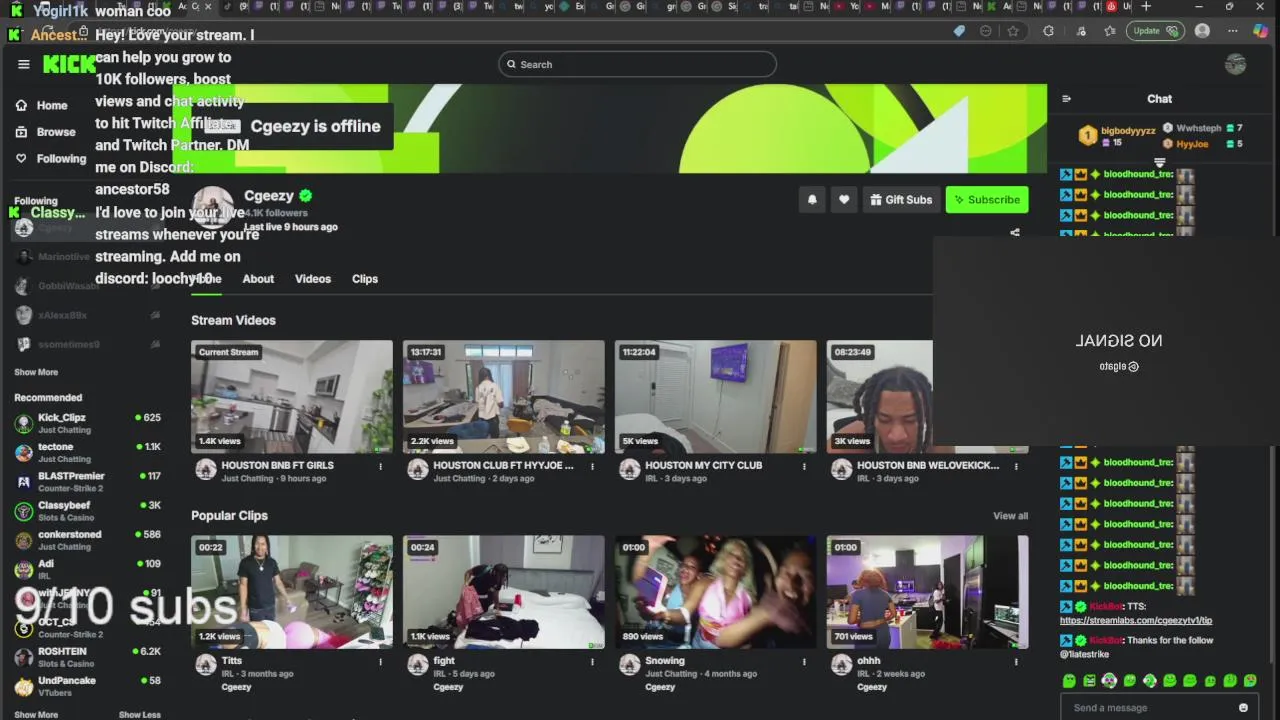Insert the first green emote into chat

(1069, 681)
